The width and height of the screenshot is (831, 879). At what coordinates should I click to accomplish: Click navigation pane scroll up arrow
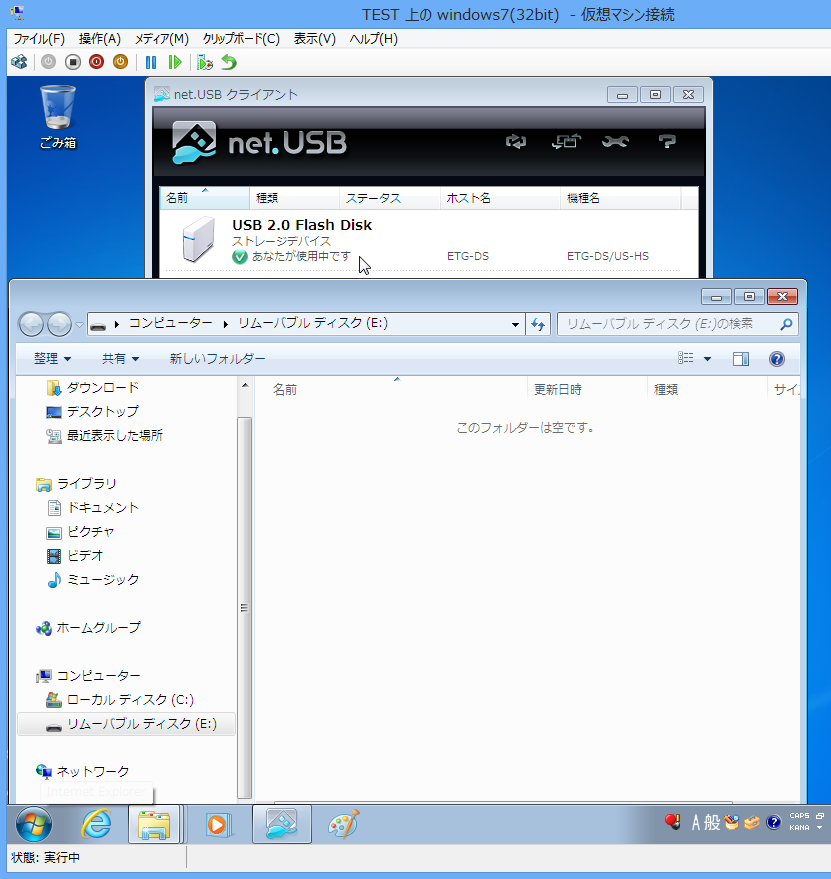click(244, 385)
